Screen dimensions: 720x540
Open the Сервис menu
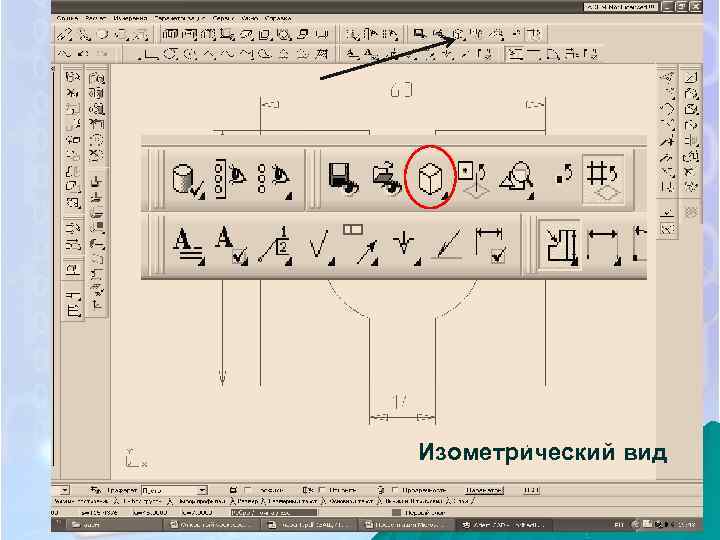coord(223,18)
